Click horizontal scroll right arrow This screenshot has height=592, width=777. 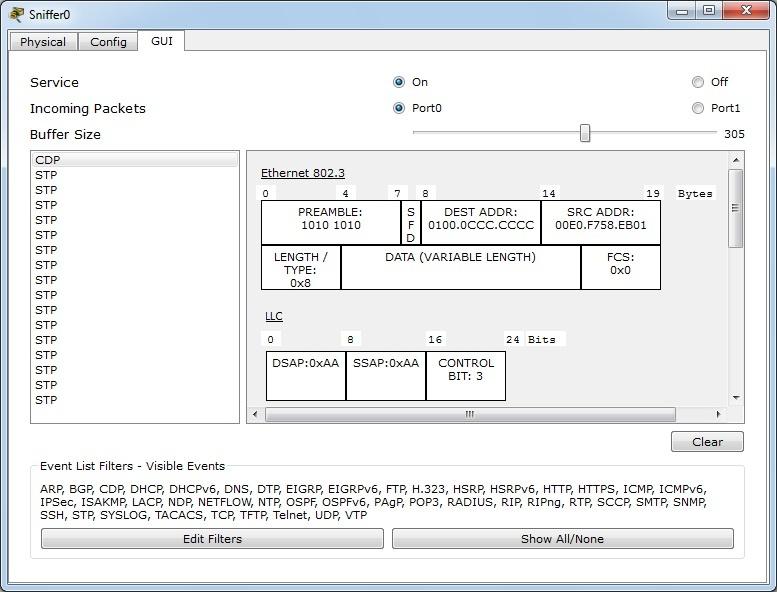[718, 414]
